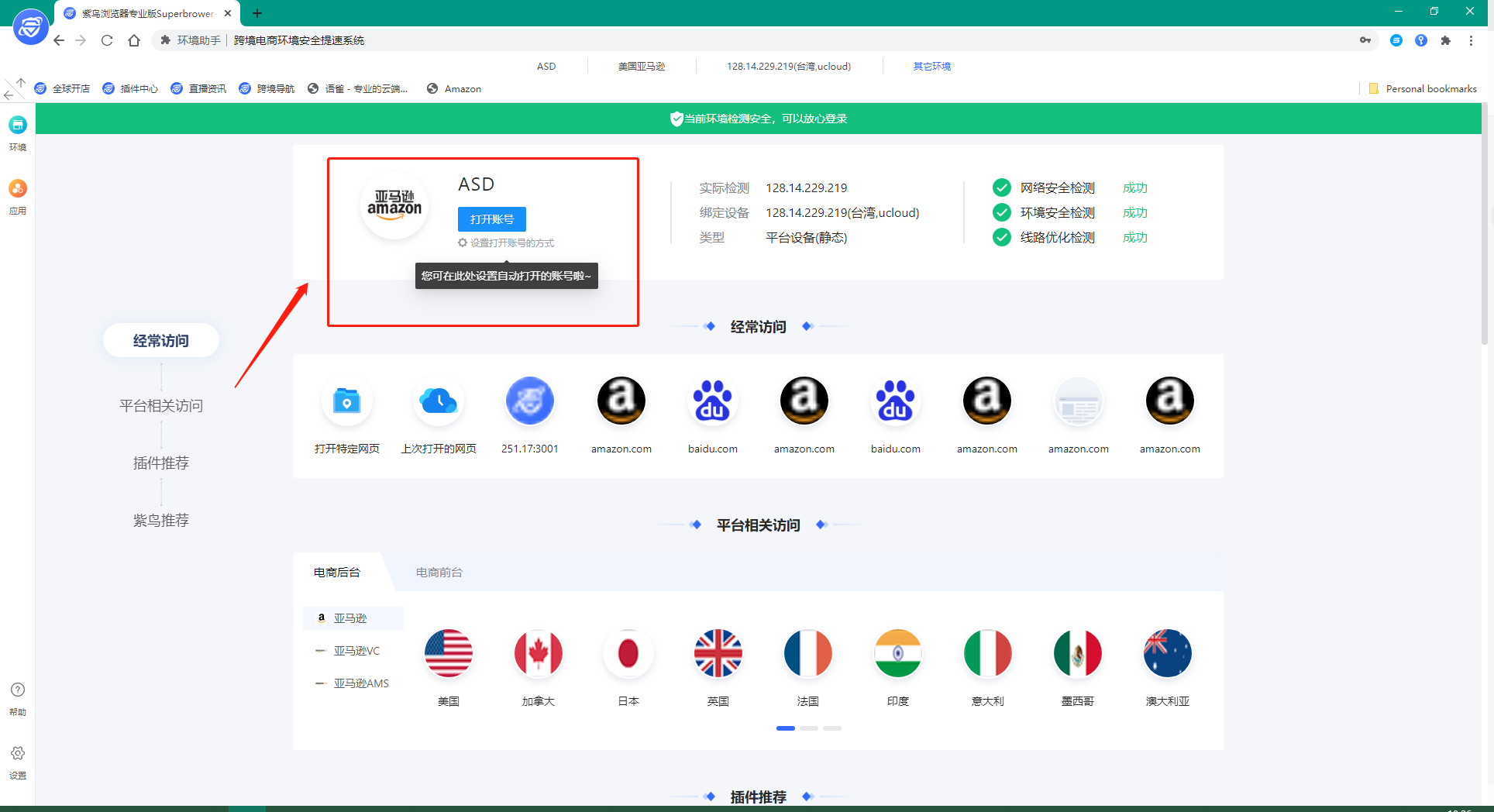The width and height of the screenshot is (1494, 812).
Task: Click the browser extensions puzzle icon
Action: pos(1445,40)
